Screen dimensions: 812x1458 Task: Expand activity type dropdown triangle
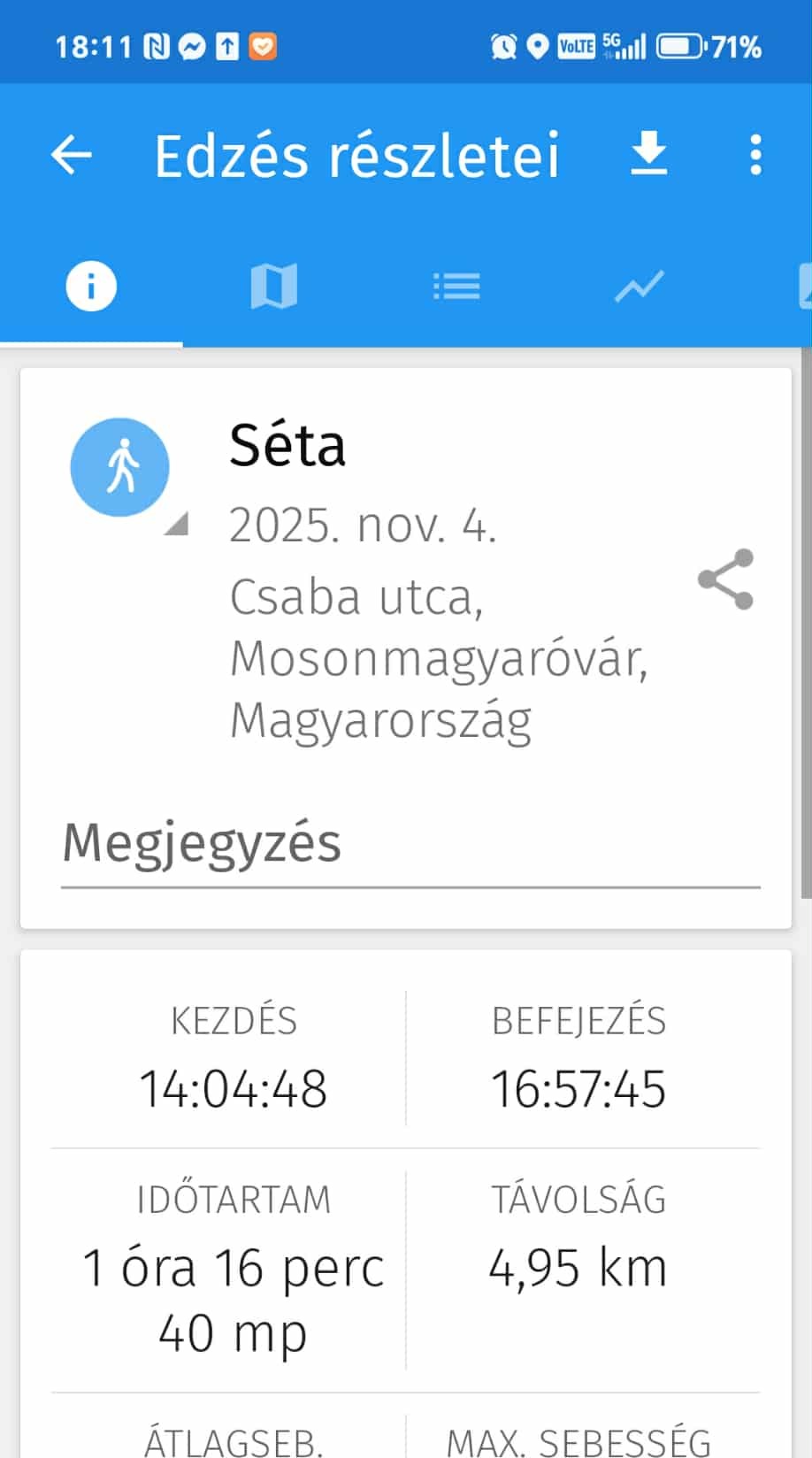pyautogui.click(x=177, y=525)
